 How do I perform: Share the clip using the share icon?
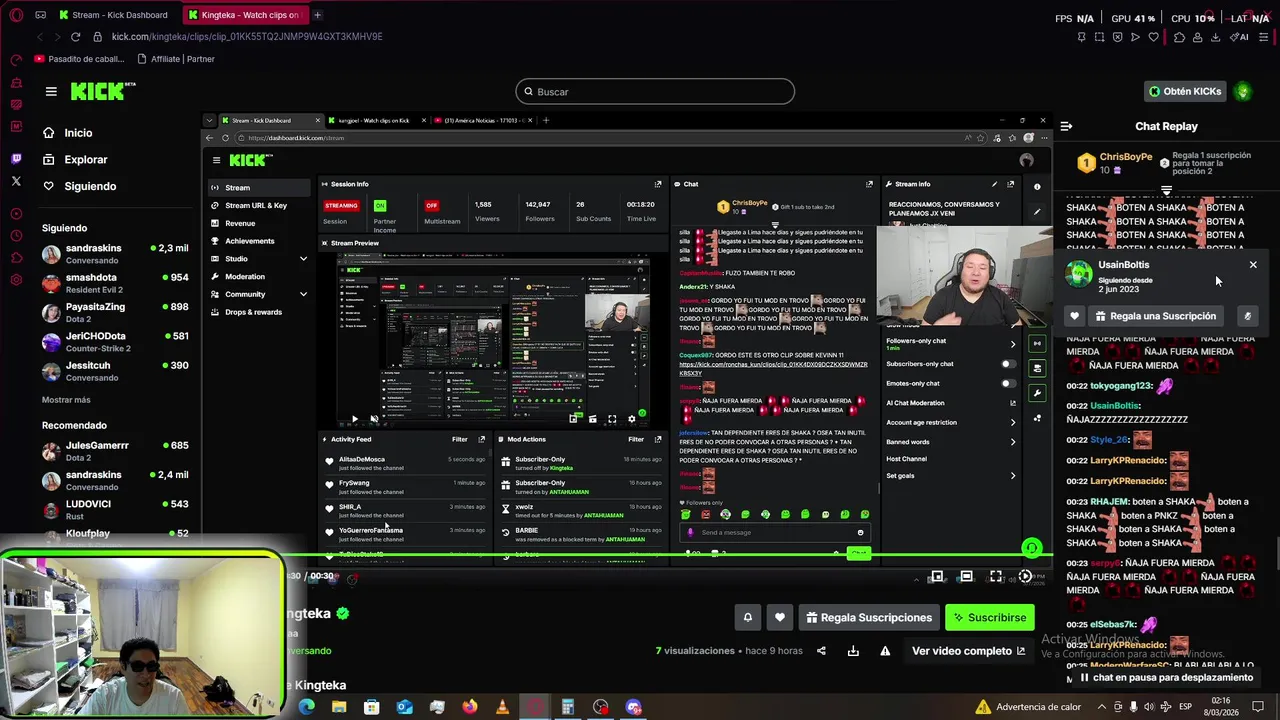(x=821, y=651)
